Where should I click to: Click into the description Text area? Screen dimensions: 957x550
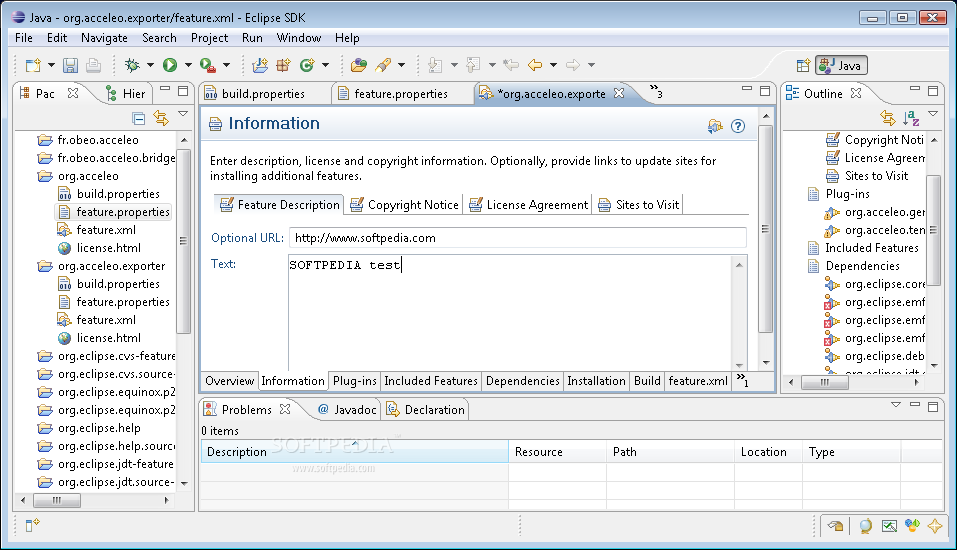point(511,313)
